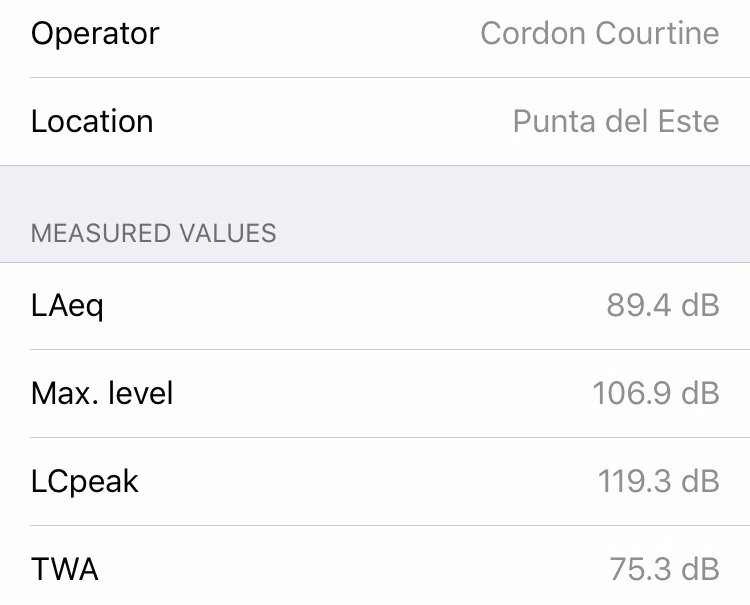
Task: Click the word Este in location name
Action: (x=688, y=122)
